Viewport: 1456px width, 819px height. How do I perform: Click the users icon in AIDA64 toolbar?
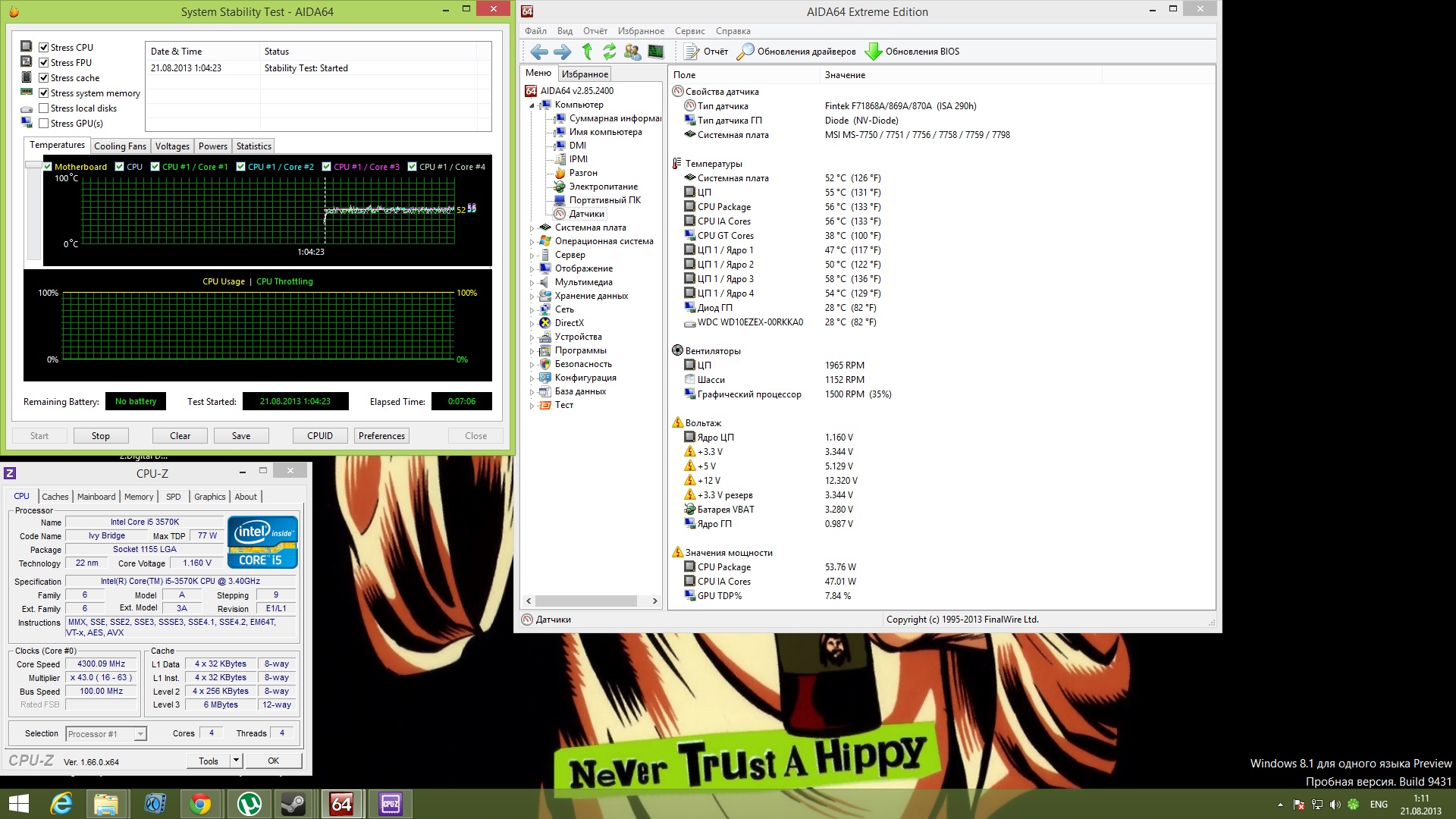[x=632, y=52]
